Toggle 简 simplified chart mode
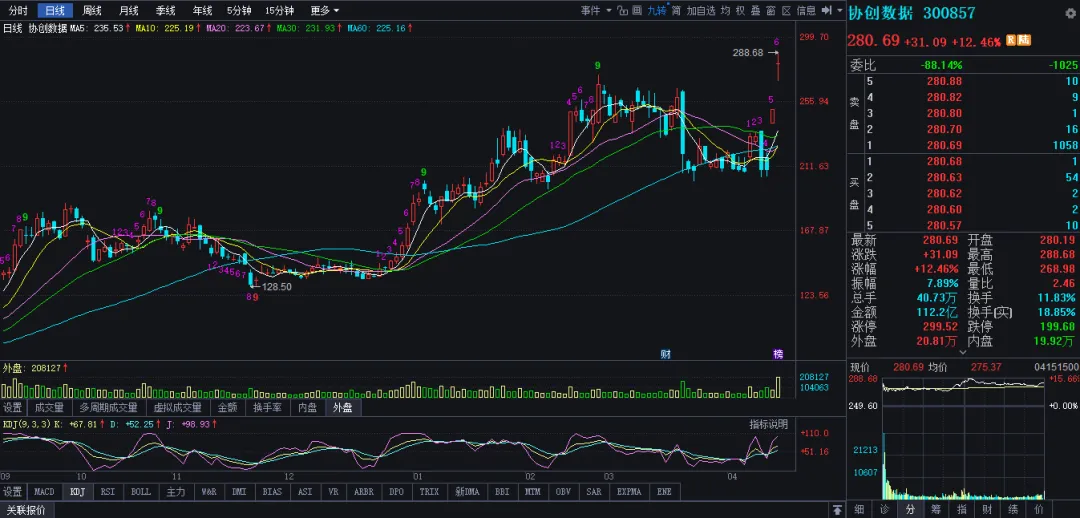This screenshot has width=1080, height=518. (x=676, y=10)
